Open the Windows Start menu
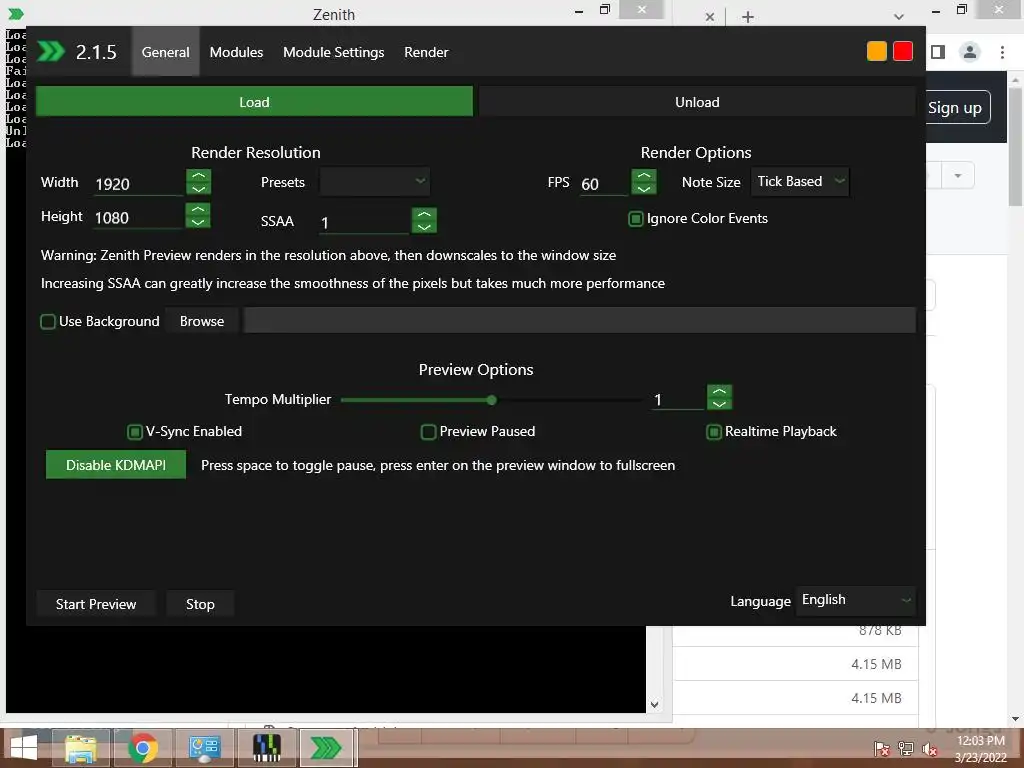Image resolution: width=1024 pixels, height=768 pixels. pos(24,748)
